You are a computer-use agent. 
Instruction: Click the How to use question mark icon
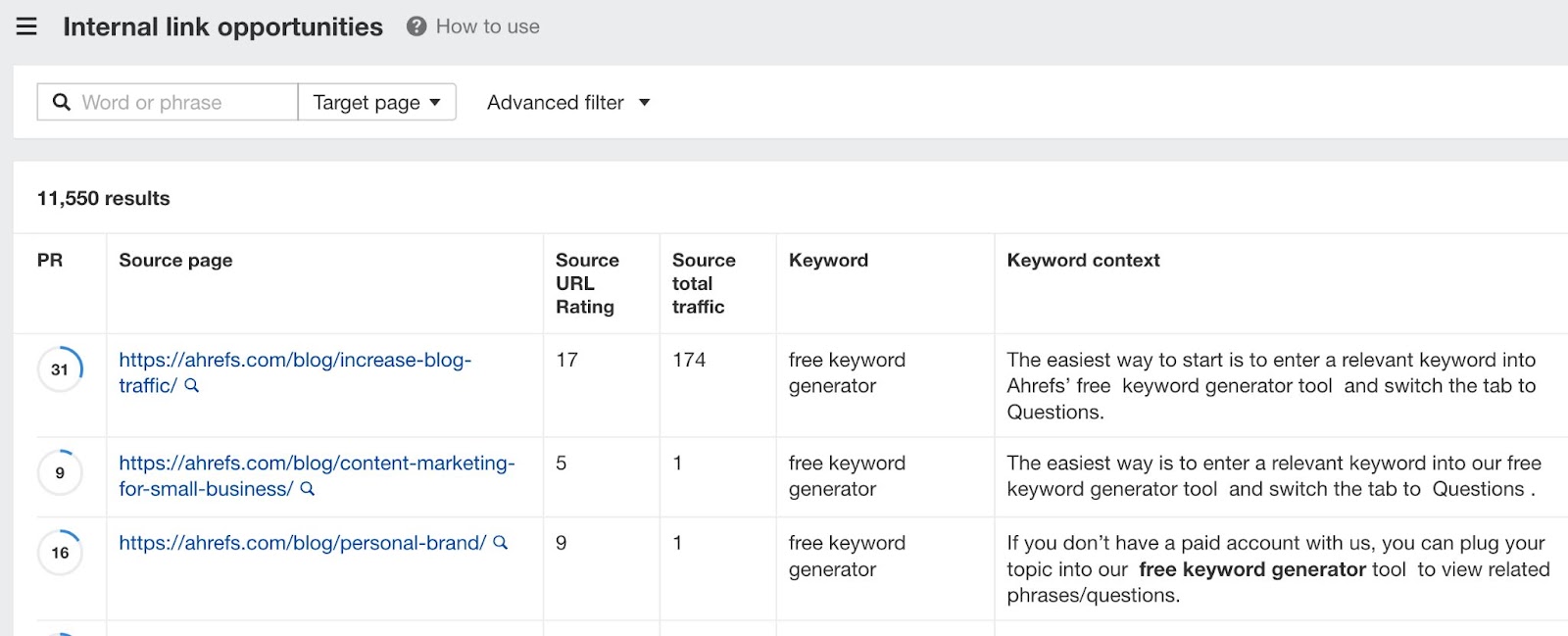(416, 26)
